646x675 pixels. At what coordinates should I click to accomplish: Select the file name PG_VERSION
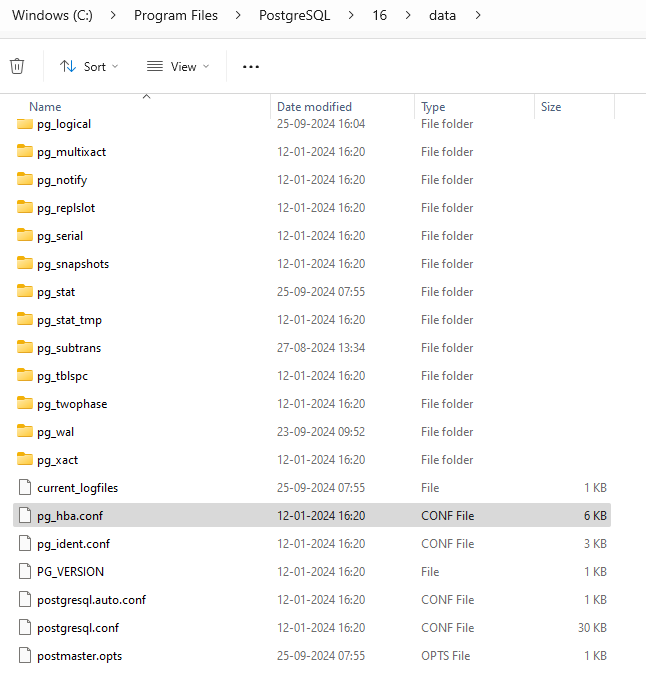click(x=70, y=572)
